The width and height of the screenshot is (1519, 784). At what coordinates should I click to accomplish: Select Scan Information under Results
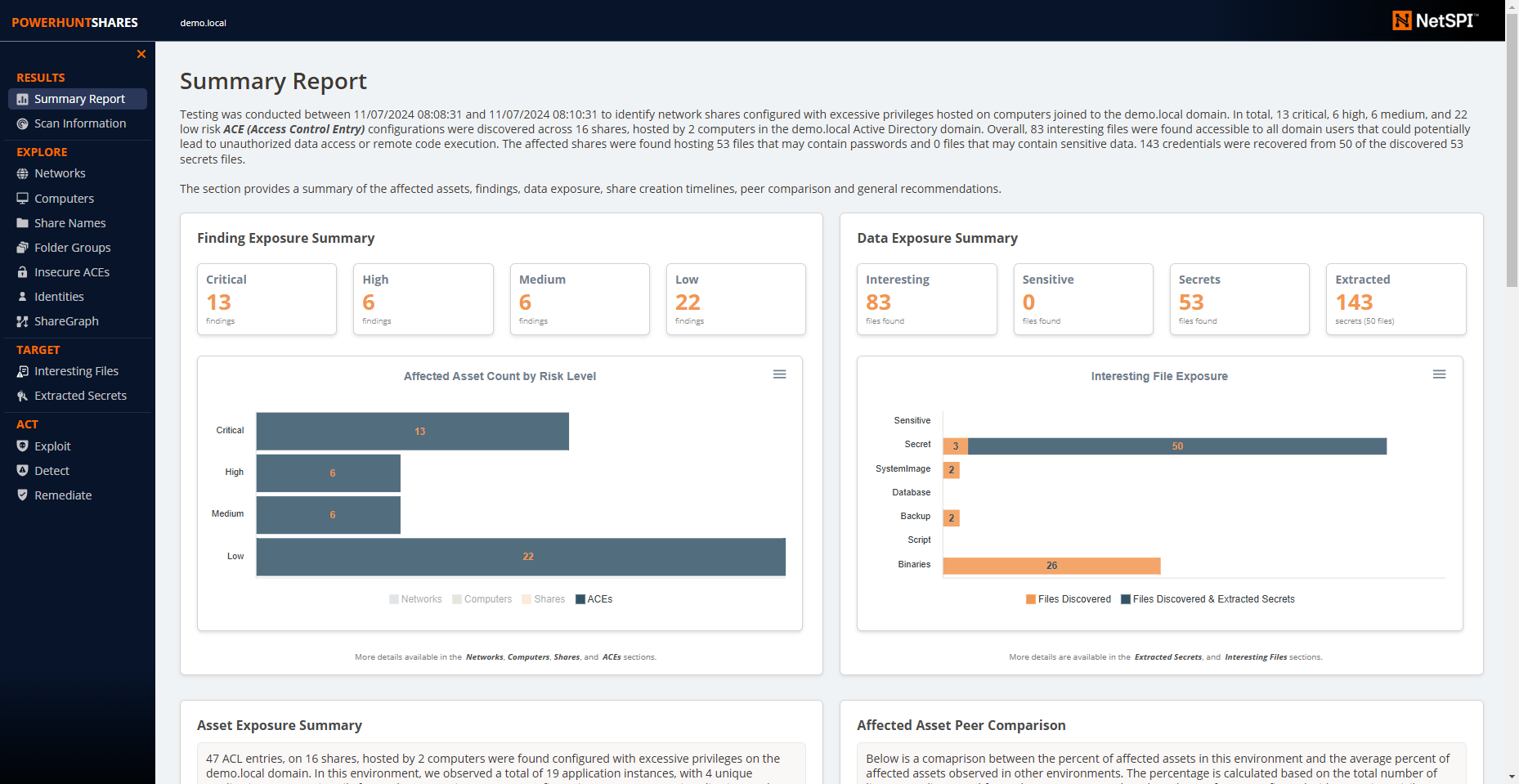(79, 123)
